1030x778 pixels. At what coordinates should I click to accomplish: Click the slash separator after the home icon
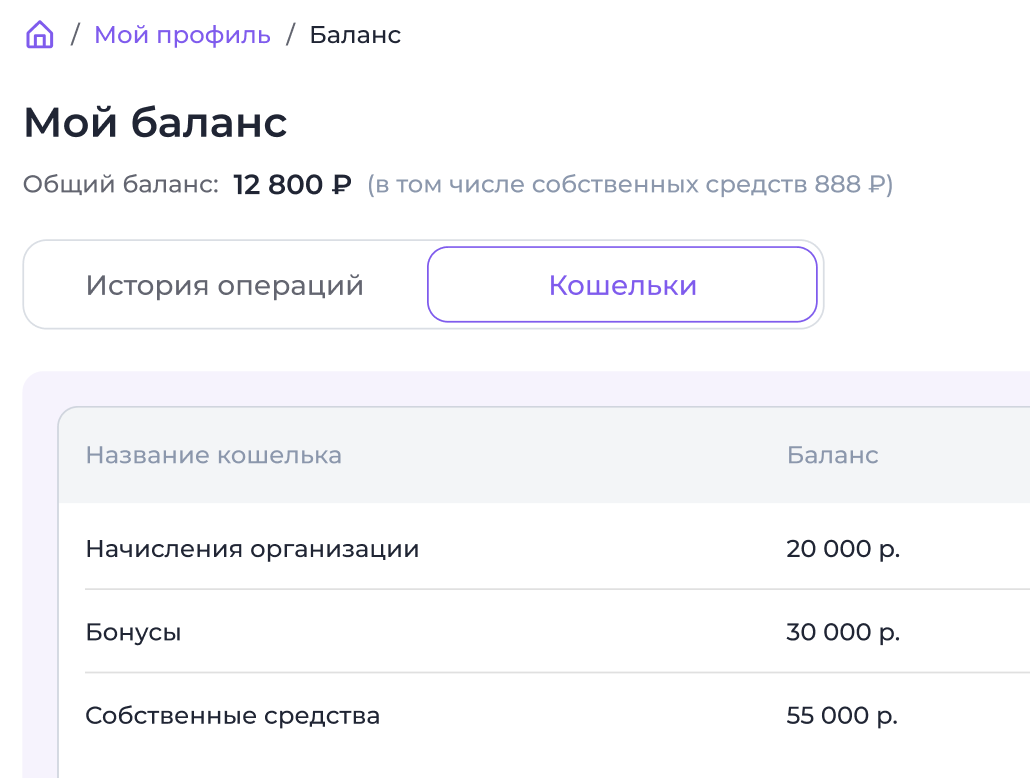(75, 35)
